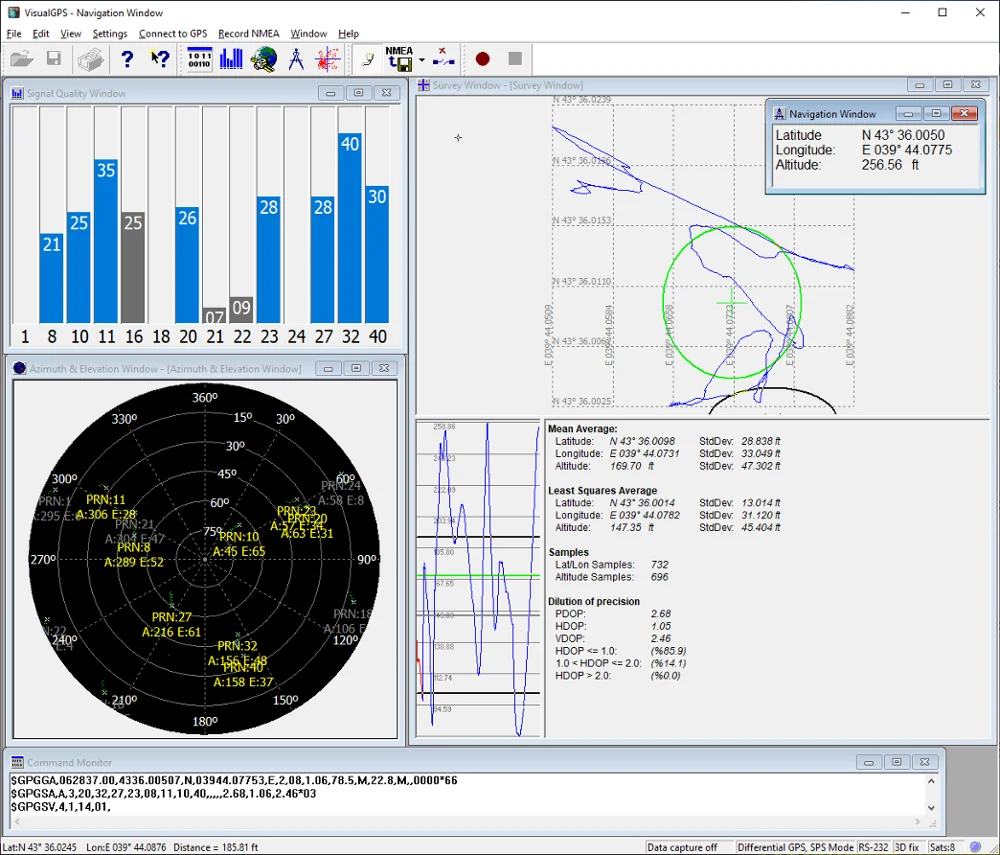Close the floating Navigation Window panel

tap(964, 114)
